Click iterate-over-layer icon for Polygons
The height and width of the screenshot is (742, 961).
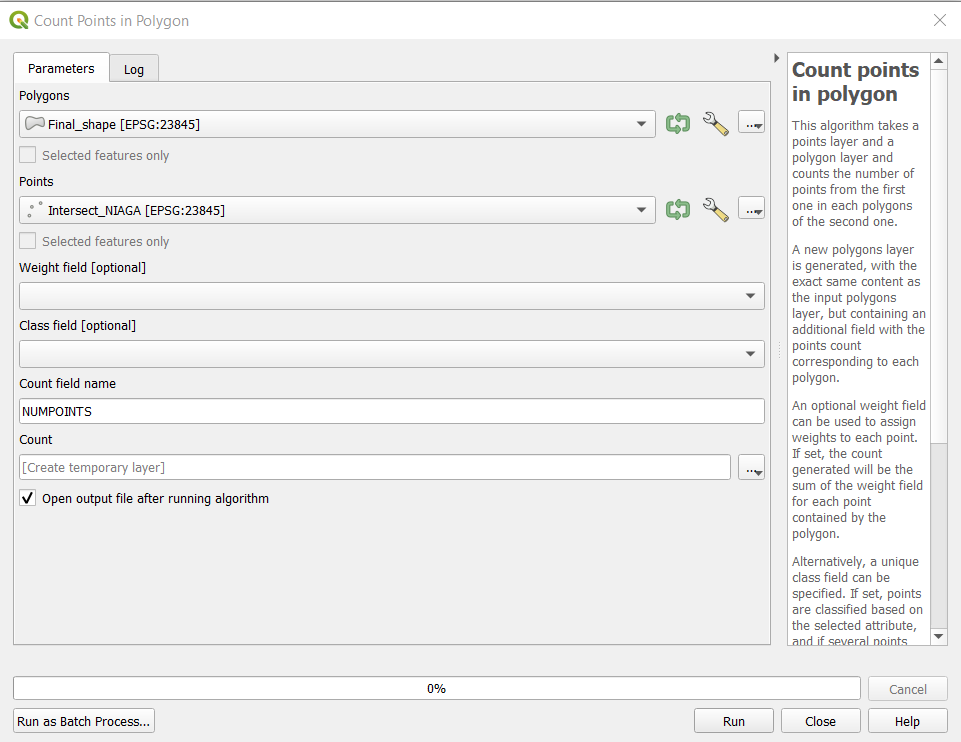pos(677,124)
